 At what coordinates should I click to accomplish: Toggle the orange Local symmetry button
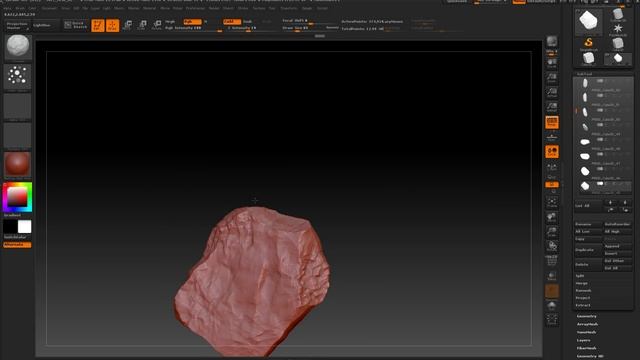point(552,152)
